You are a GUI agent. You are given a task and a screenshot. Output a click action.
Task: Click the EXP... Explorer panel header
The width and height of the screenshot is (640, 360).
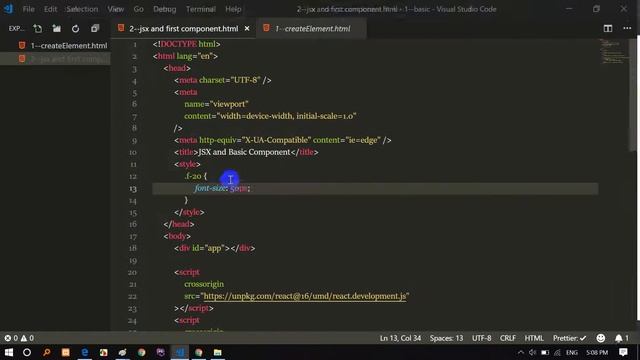tap(16, 29)
